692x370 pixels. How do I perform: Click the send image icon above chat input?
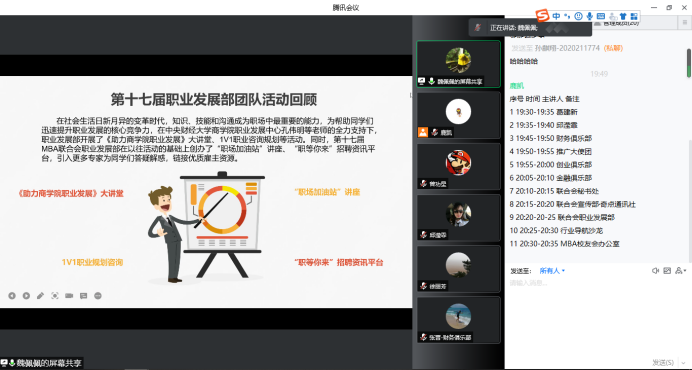pos(667,271)
